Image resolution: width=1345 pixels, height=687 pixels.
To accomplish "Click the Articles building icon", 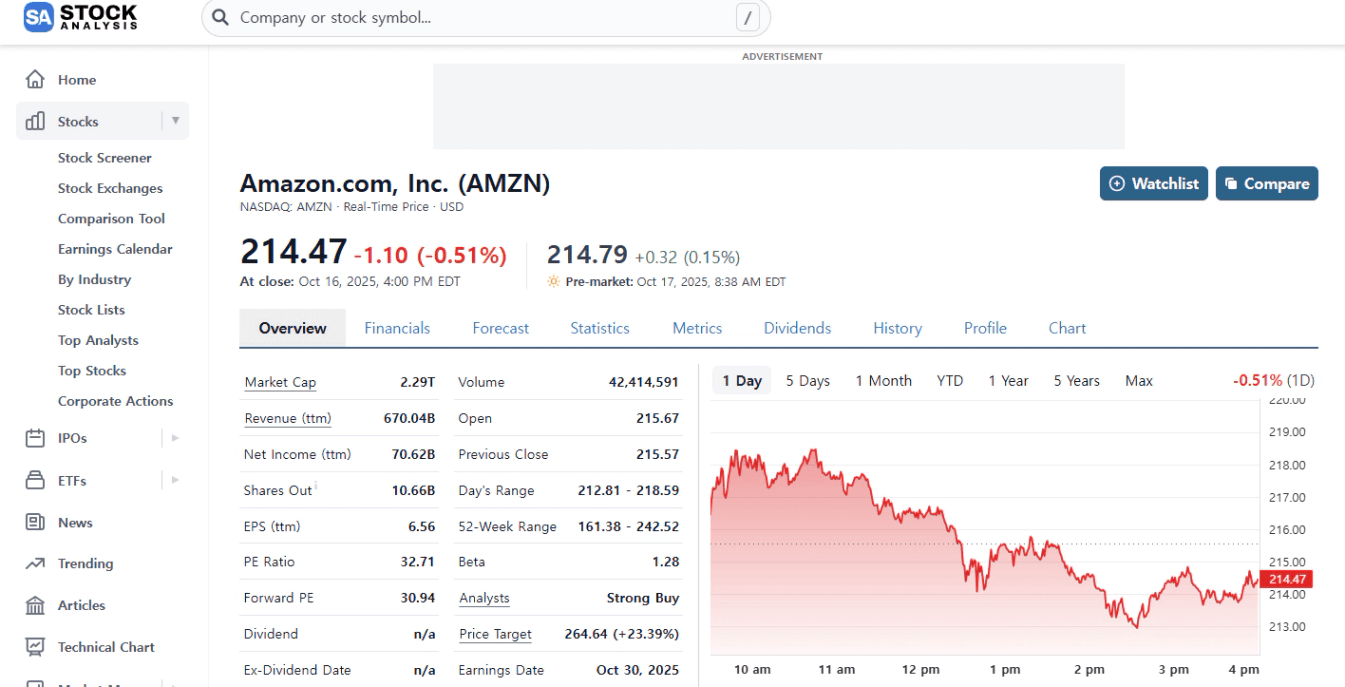I will point(35,606).
